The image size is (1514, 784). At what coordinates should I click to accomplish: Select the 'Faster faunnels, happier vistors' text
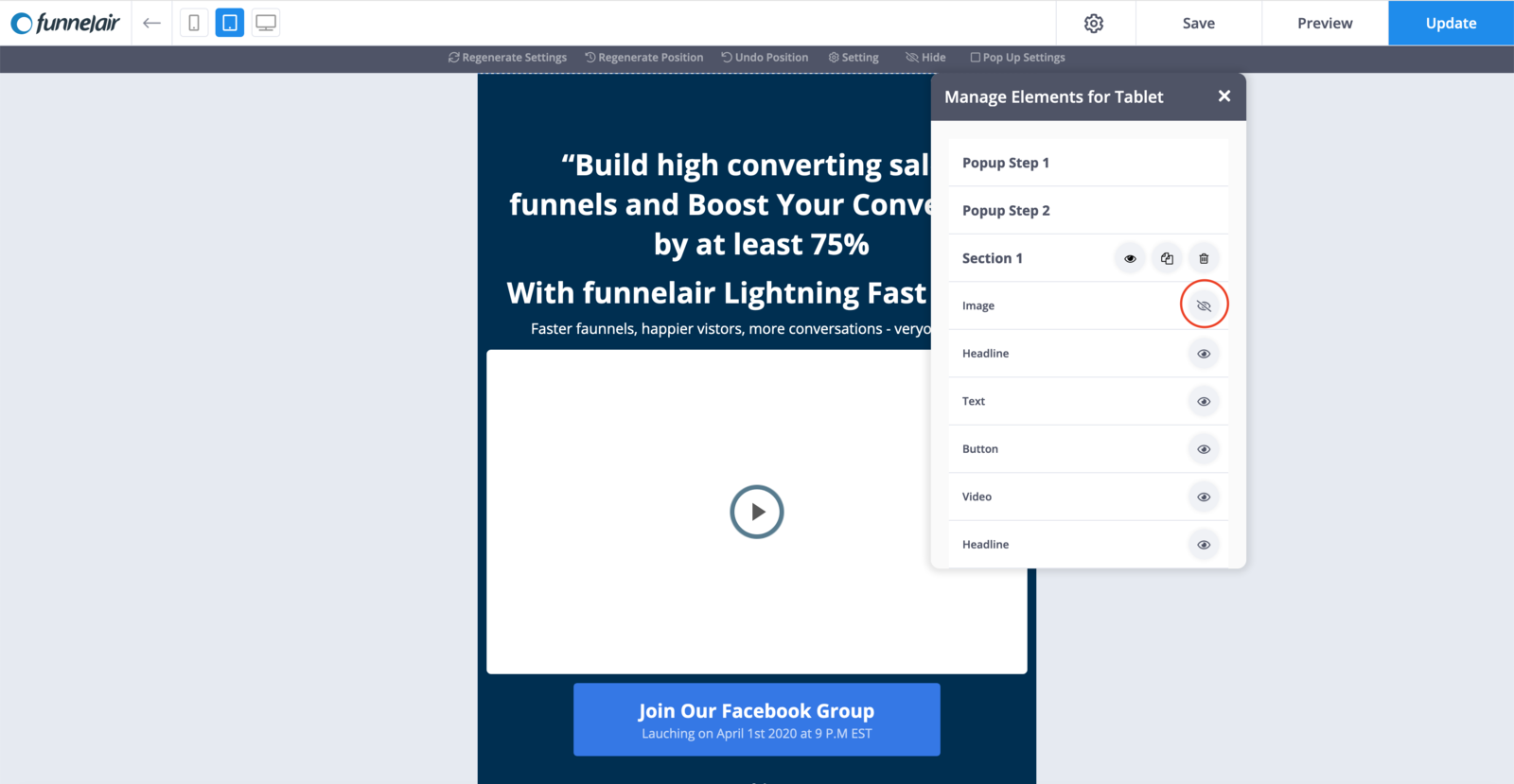(731, 329)
